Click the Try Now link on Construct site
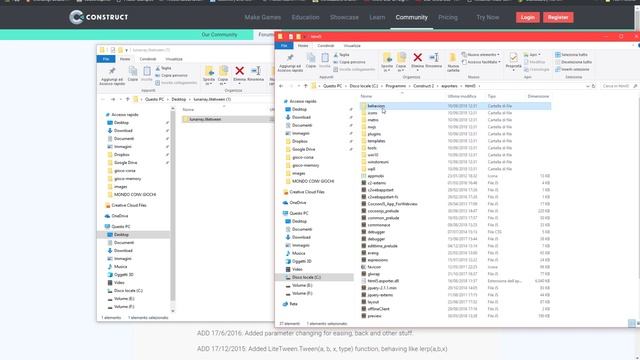This screenshot has width=640, height=360. click(x=487, y=18)
